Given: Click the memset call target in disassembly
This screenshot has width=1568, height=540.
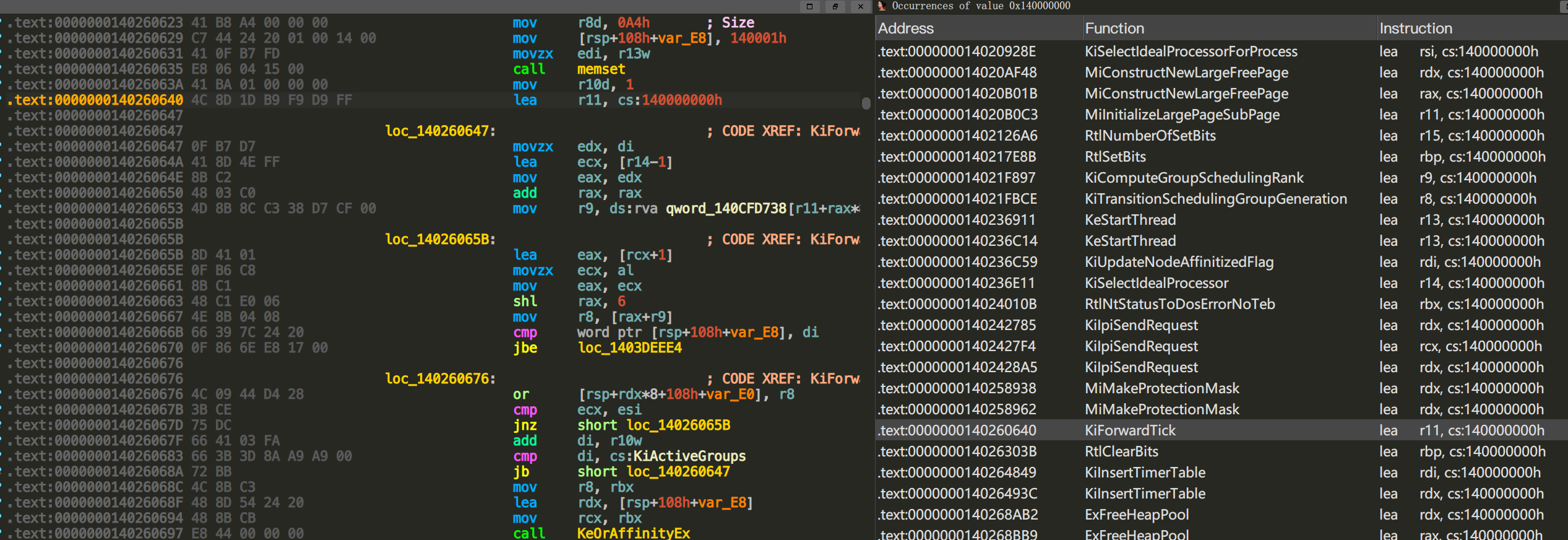Looking at the screenshot, I should coord(601,69).
